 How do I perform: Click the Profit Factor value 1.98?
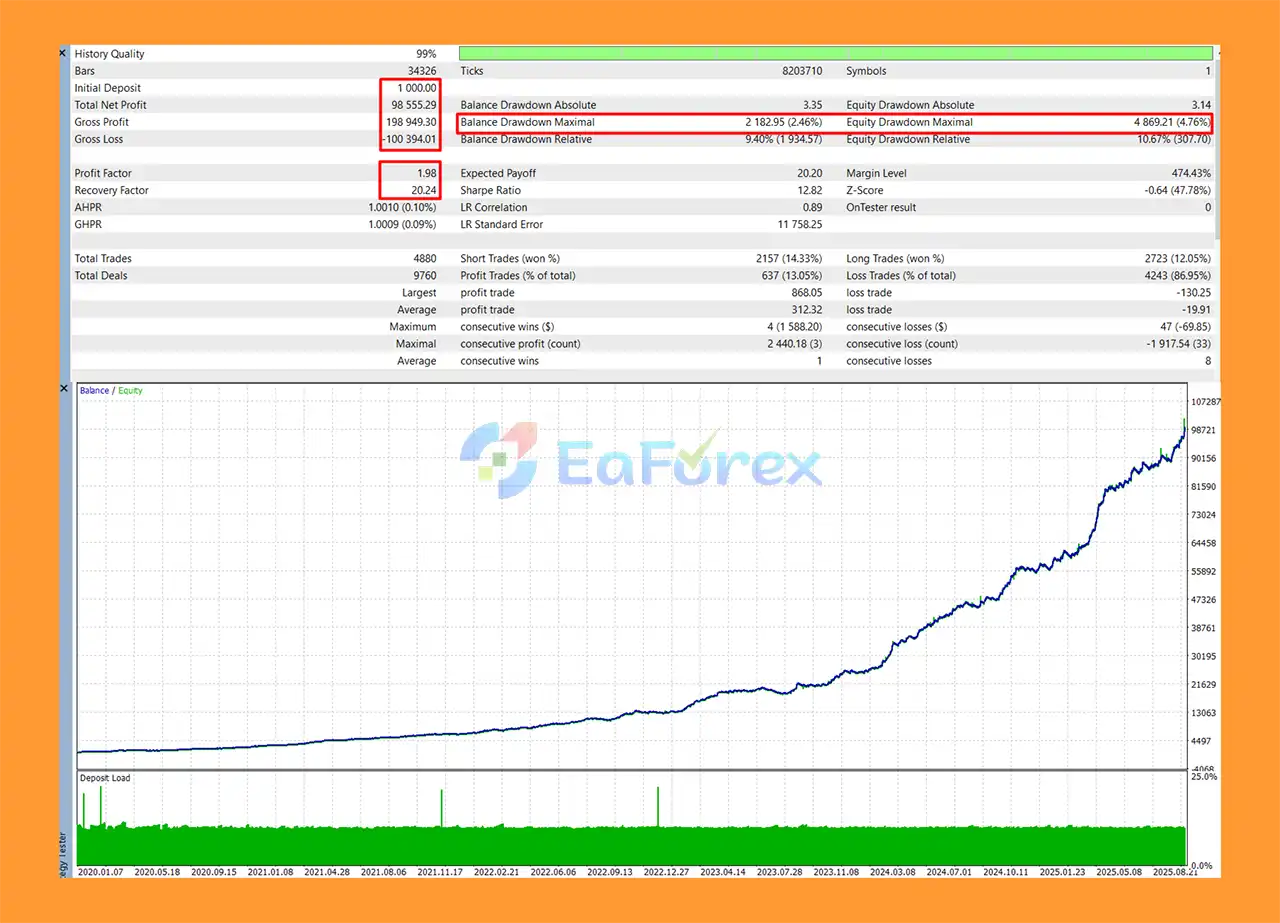tap(425, 174)
